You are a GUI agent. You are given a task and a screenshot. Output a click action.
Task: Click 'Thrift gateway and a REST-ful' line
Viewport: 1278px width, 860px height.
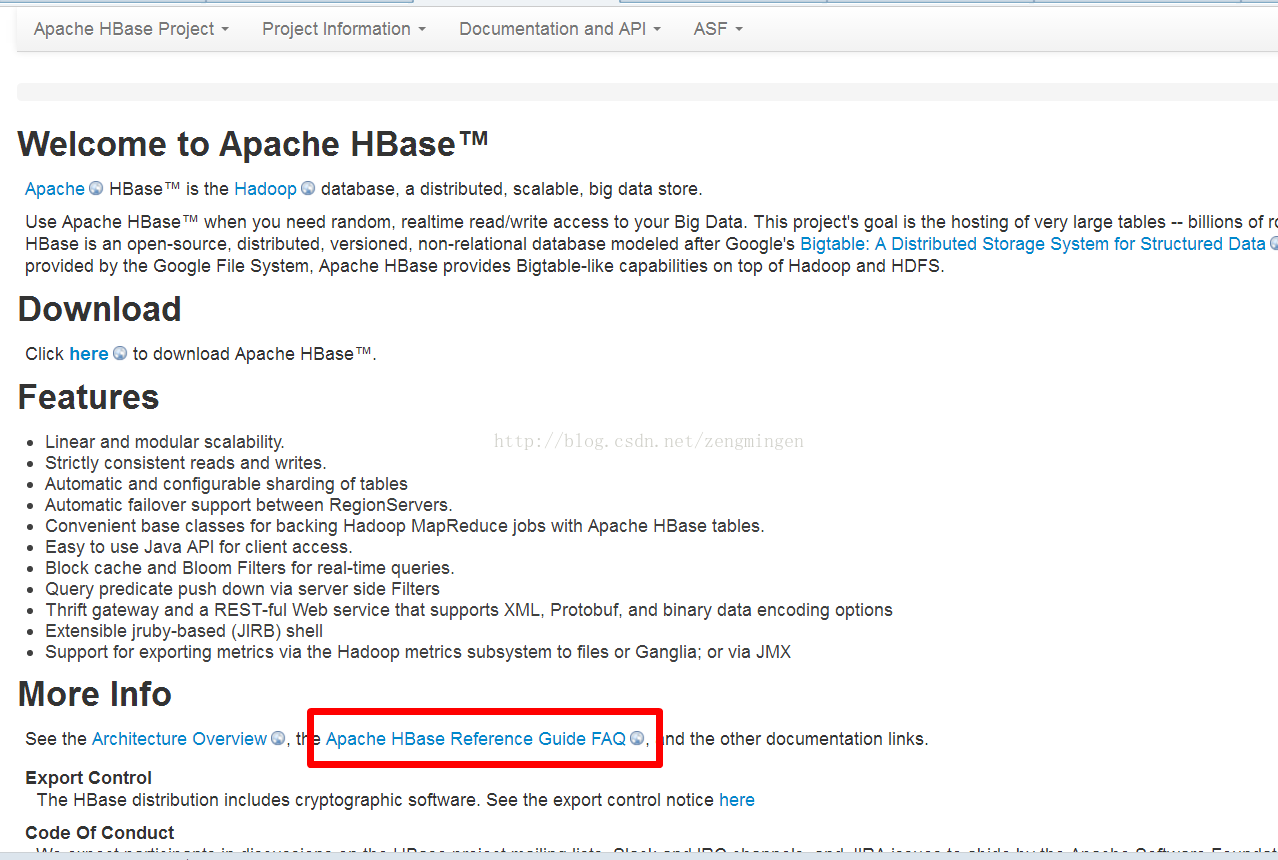469,610
